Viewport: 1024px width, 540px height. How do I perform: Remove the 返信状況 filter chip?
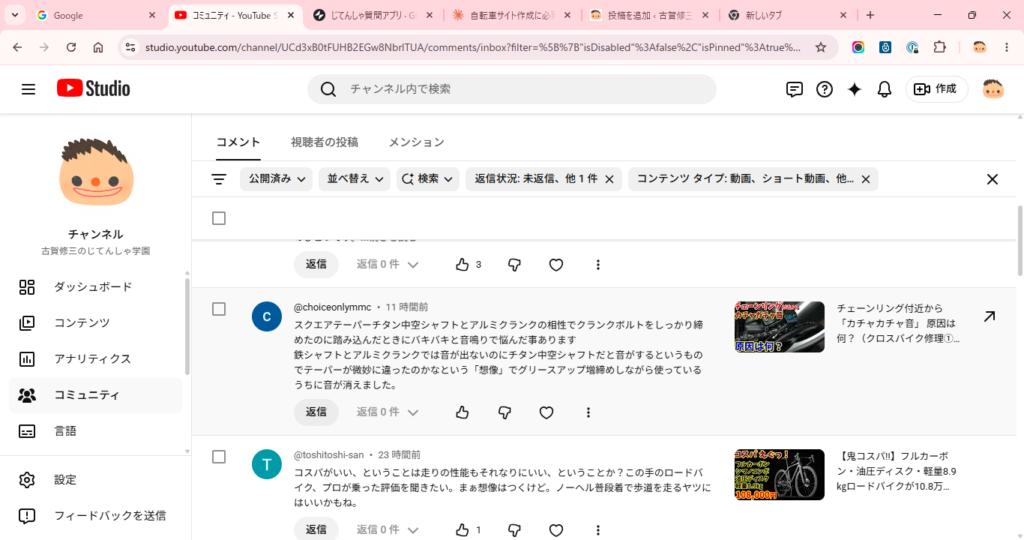[x=609, y=179]
